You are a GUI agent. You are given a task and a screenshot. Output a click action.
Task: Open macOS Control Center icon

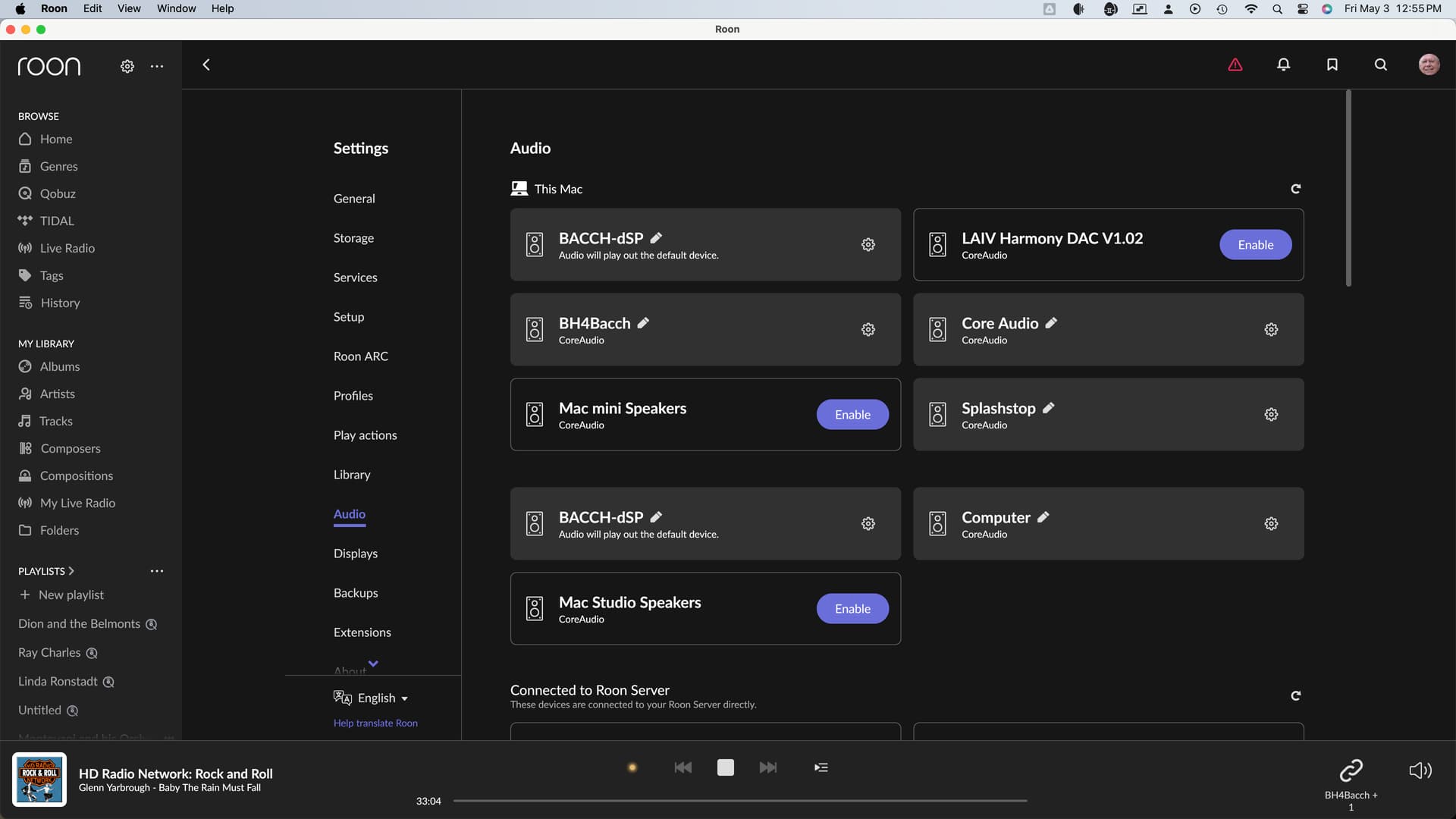(1303, 9)
